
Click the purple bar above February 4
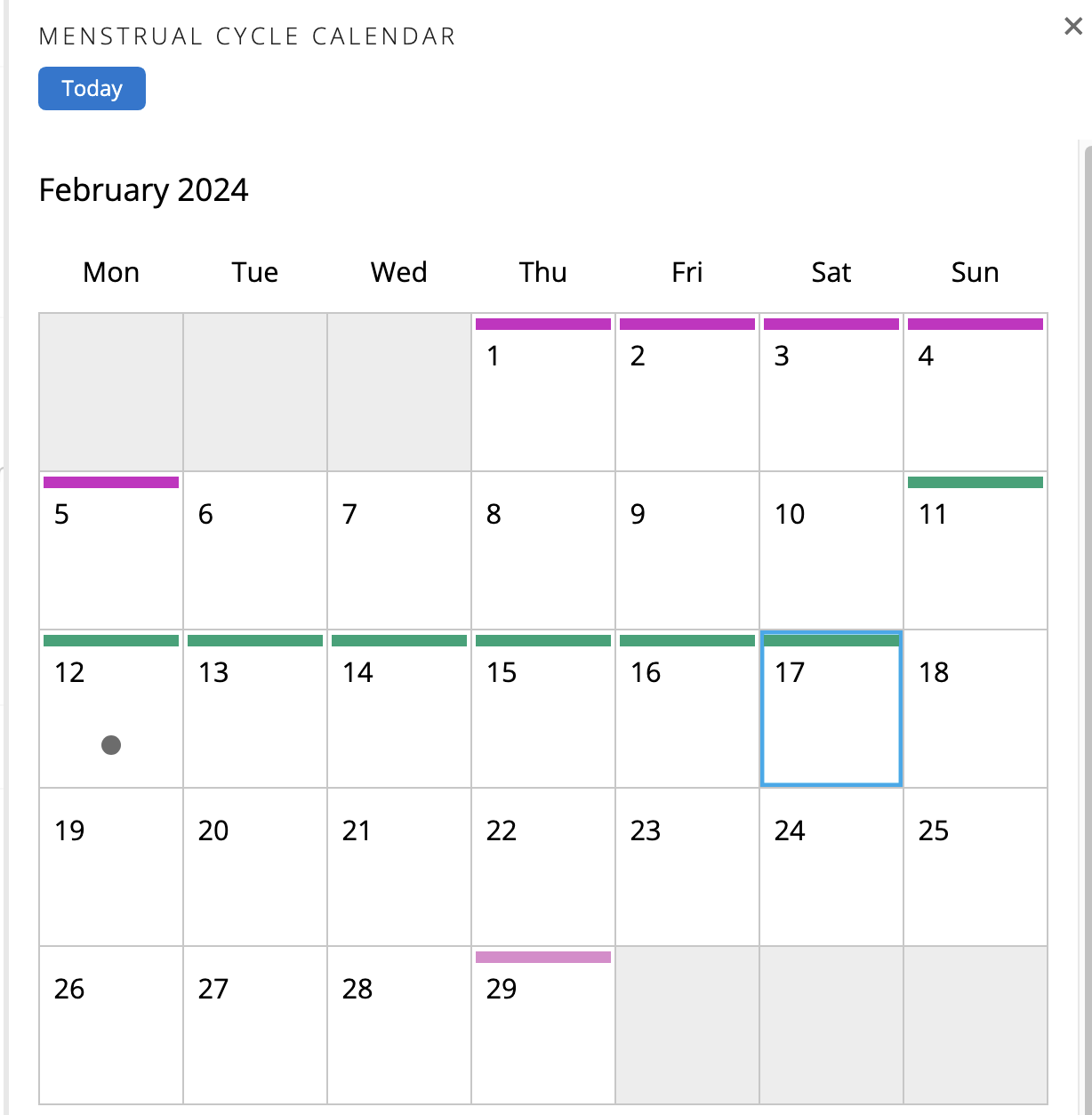pos(976,324)
